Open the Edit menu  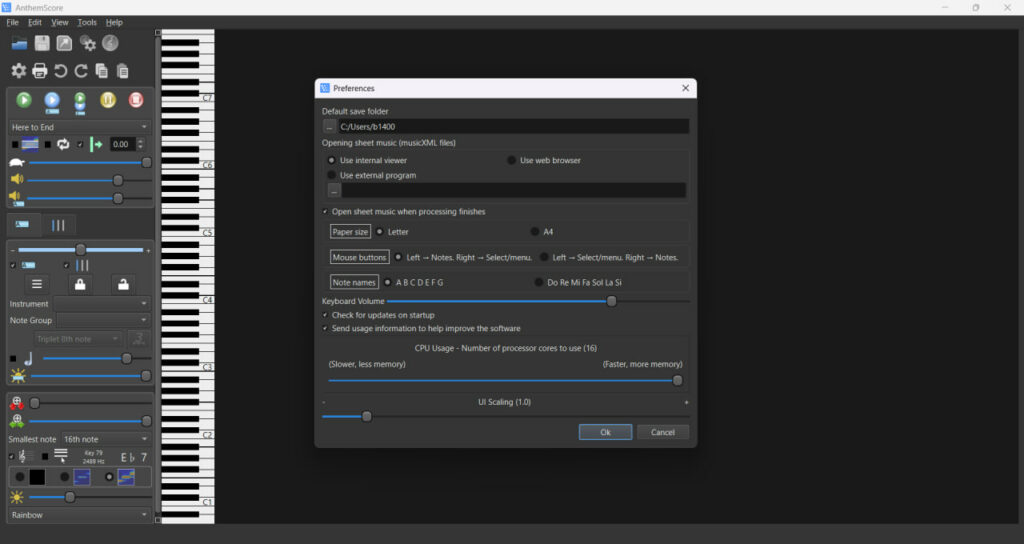point(35,22)
